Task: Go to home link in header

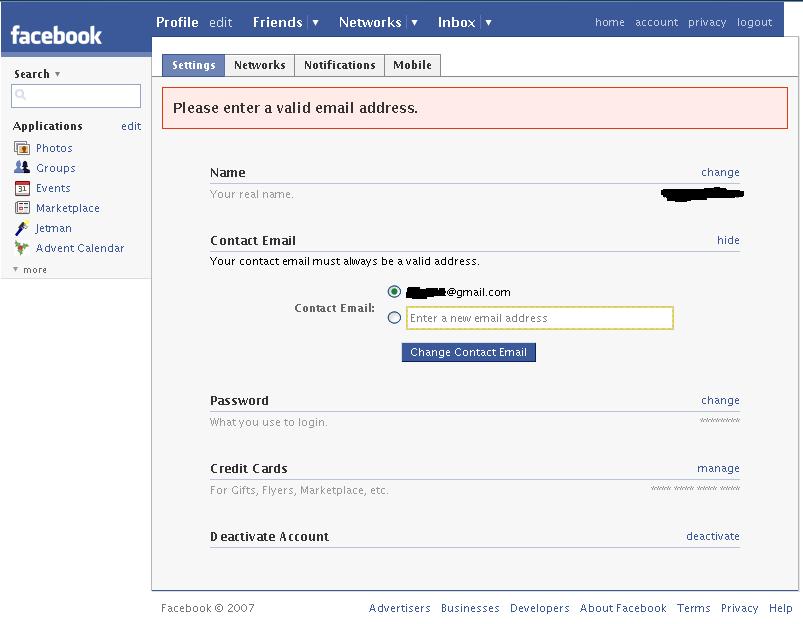Action: coord(609,22)
